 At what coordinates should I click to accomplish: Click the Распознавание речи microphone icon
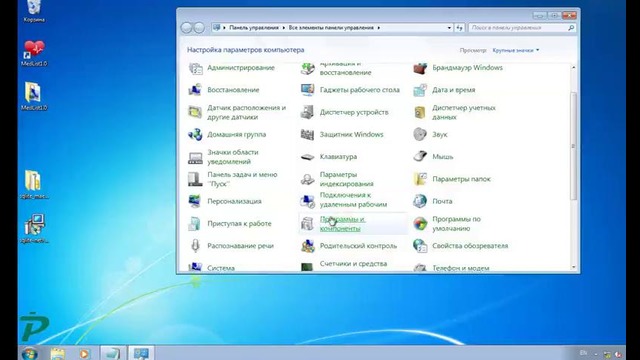[195, 246]
